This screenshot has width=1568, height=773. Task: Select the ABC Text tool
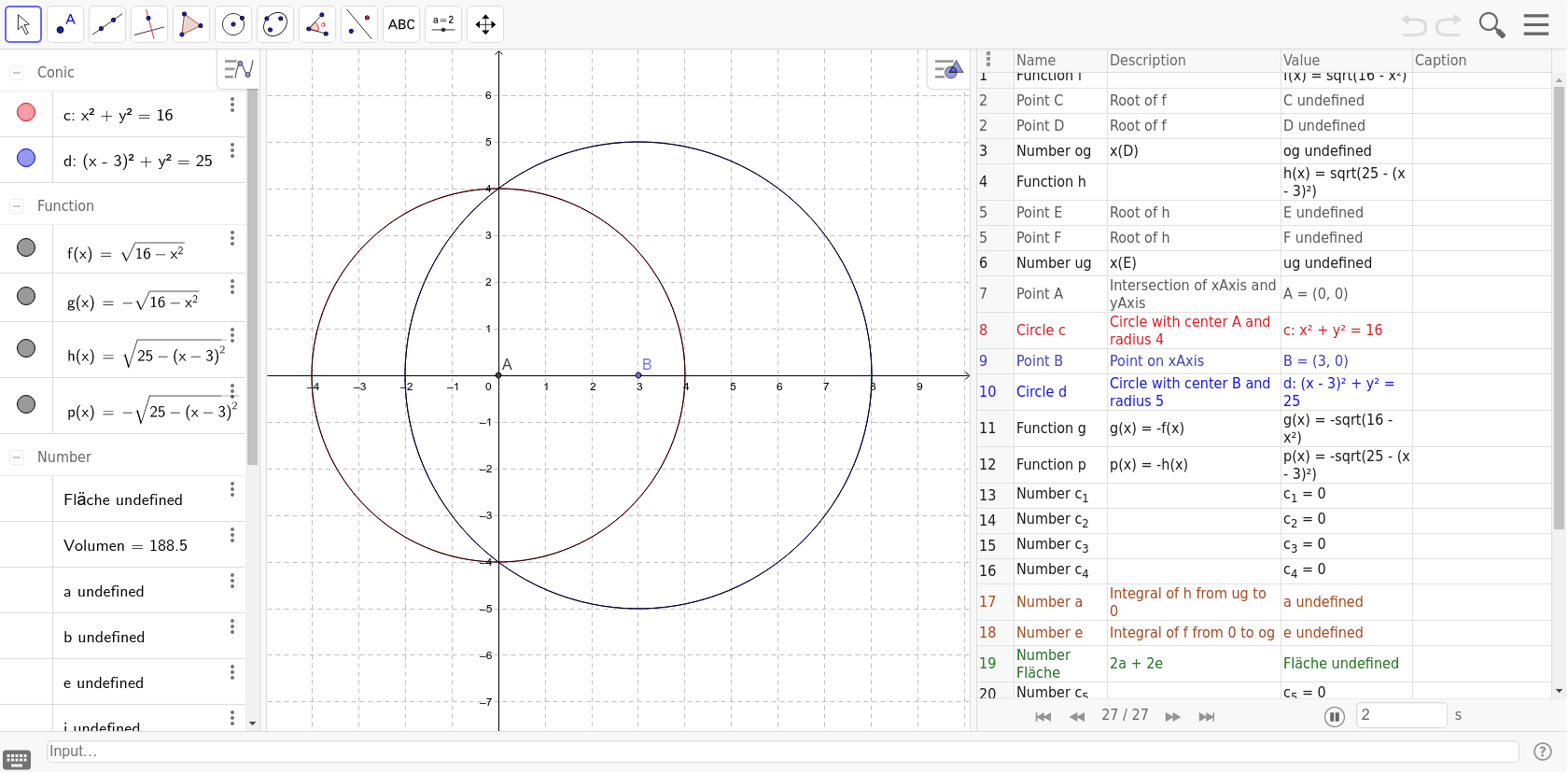click(x=401, y=24)
